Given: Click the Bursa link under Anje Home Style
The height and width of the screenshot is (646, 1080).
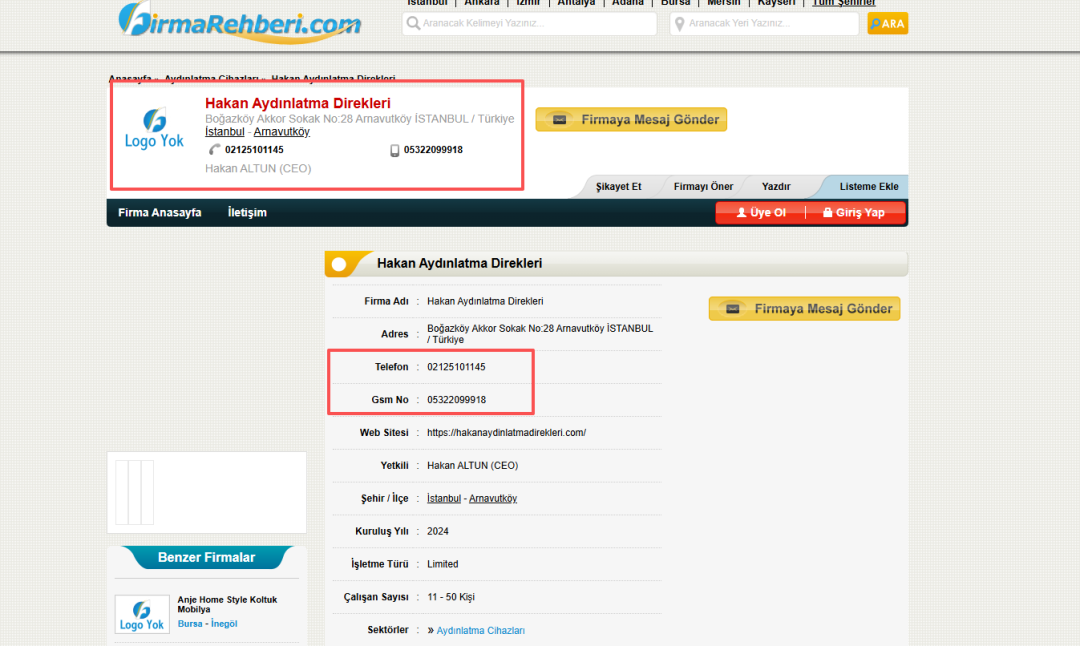Looking at the screenshot, I should coord(190,624).
